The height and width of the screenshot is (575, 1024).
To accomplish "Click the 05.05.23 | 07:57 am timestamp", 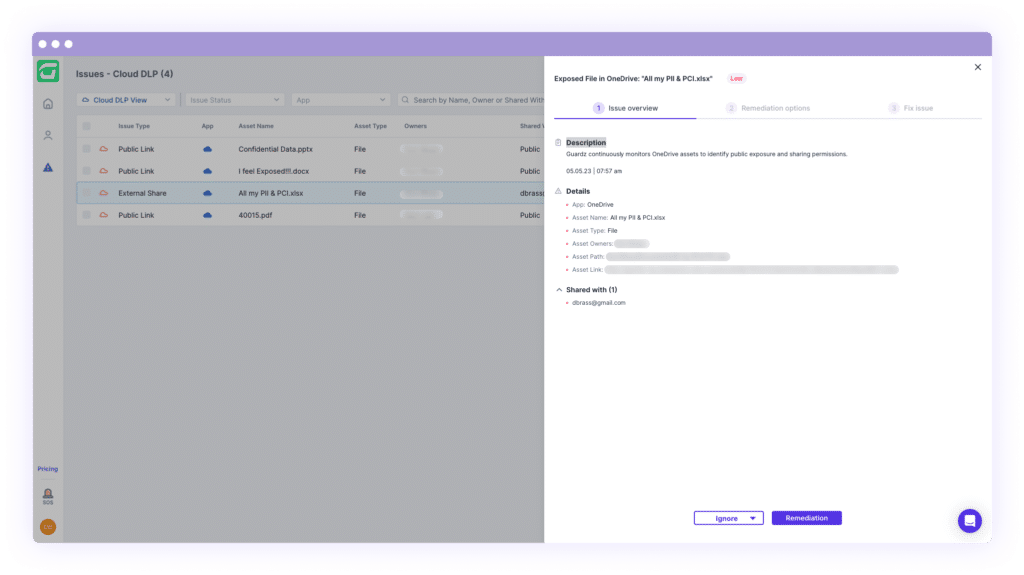I will (594, 171).
